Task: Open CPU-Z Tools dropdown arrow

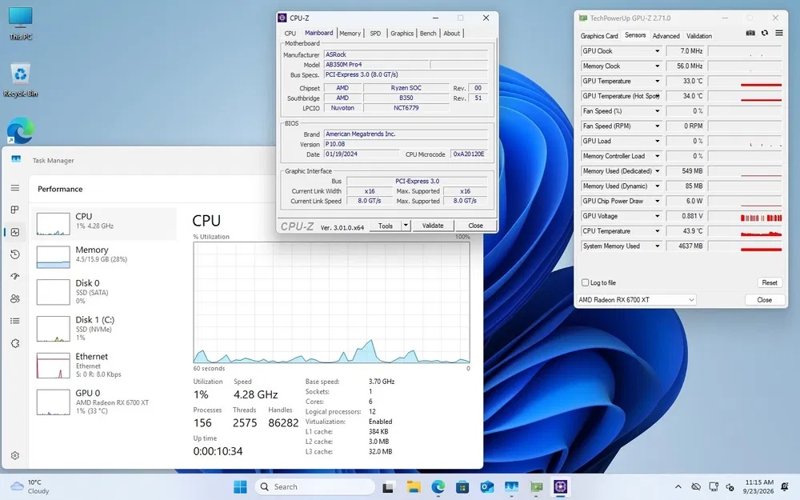Action: coord(406,225)
